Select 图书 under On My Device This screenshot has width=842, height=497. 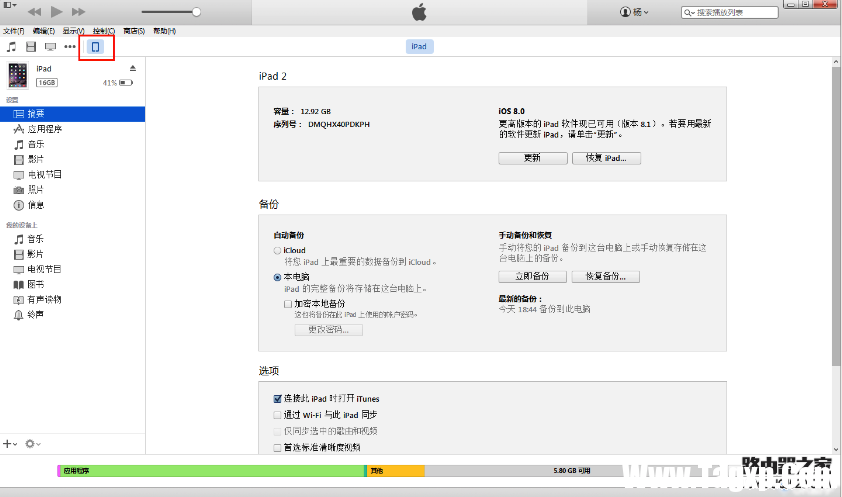pos(72,284)
